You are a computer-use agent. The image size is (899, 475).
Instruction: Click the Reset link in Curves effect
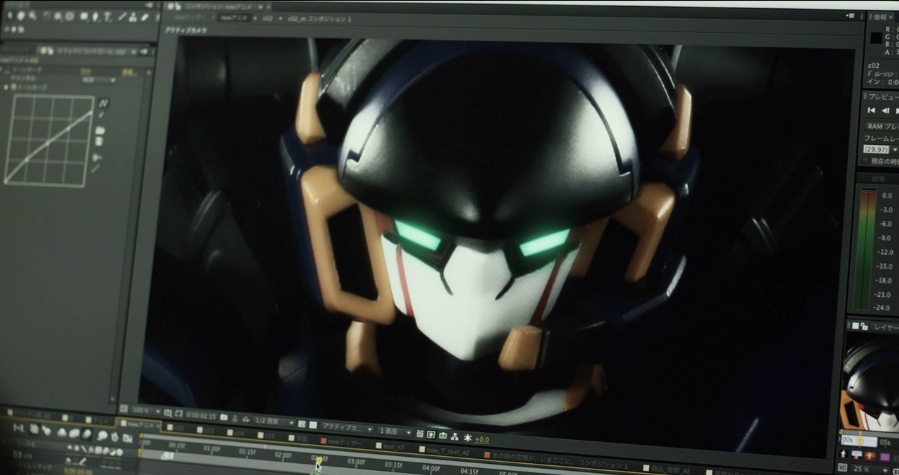coord(84,72)
